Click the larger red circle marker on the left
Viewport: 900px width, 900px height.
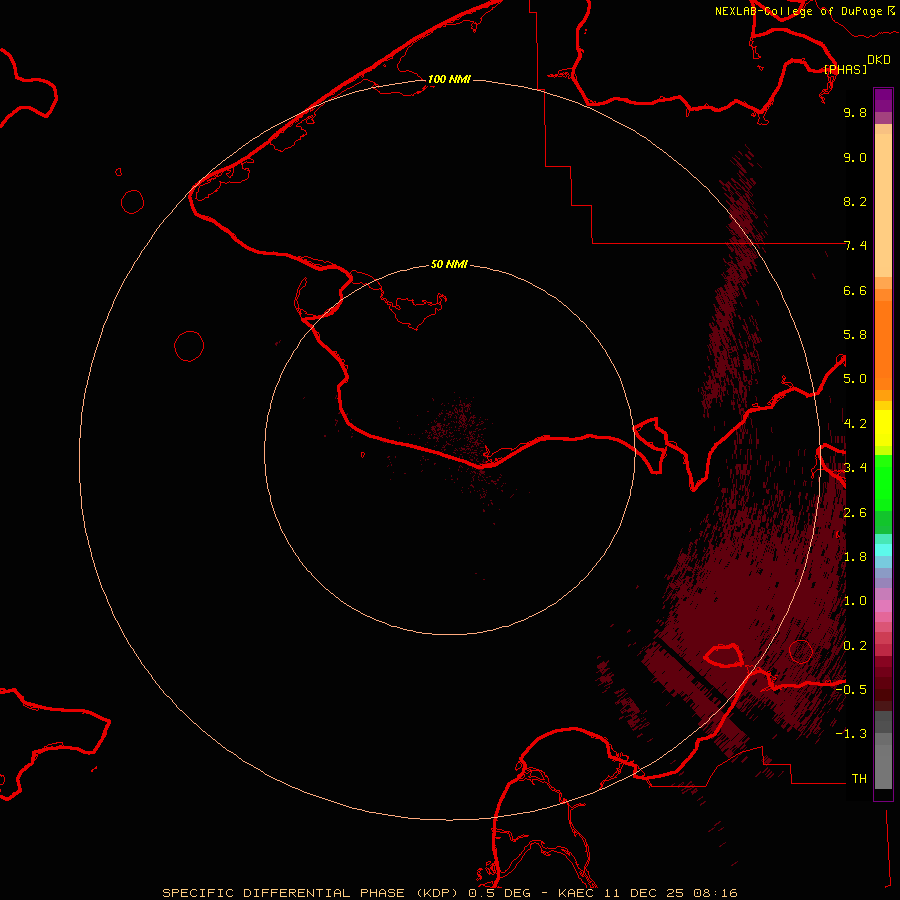click(x=189, y=346)
